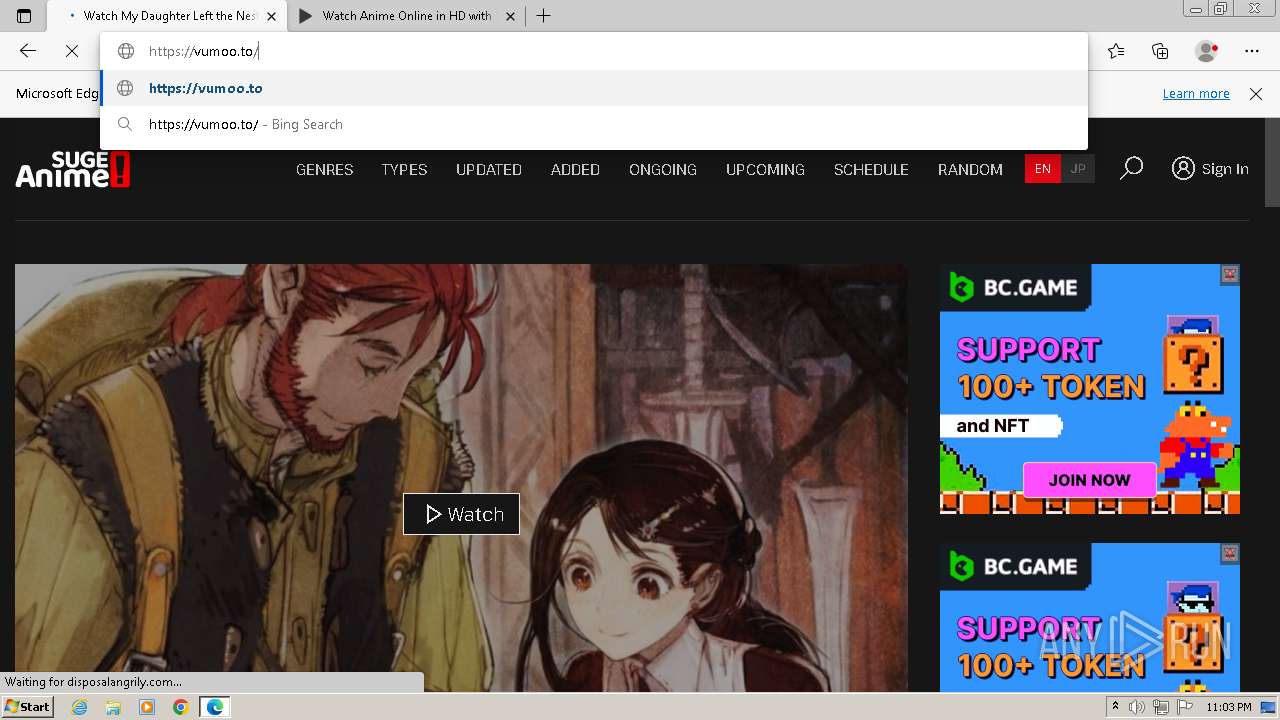Select Microsoft Edge taskbar button
This screenshot has width=1280, height=720.
[x=214, y=707]
